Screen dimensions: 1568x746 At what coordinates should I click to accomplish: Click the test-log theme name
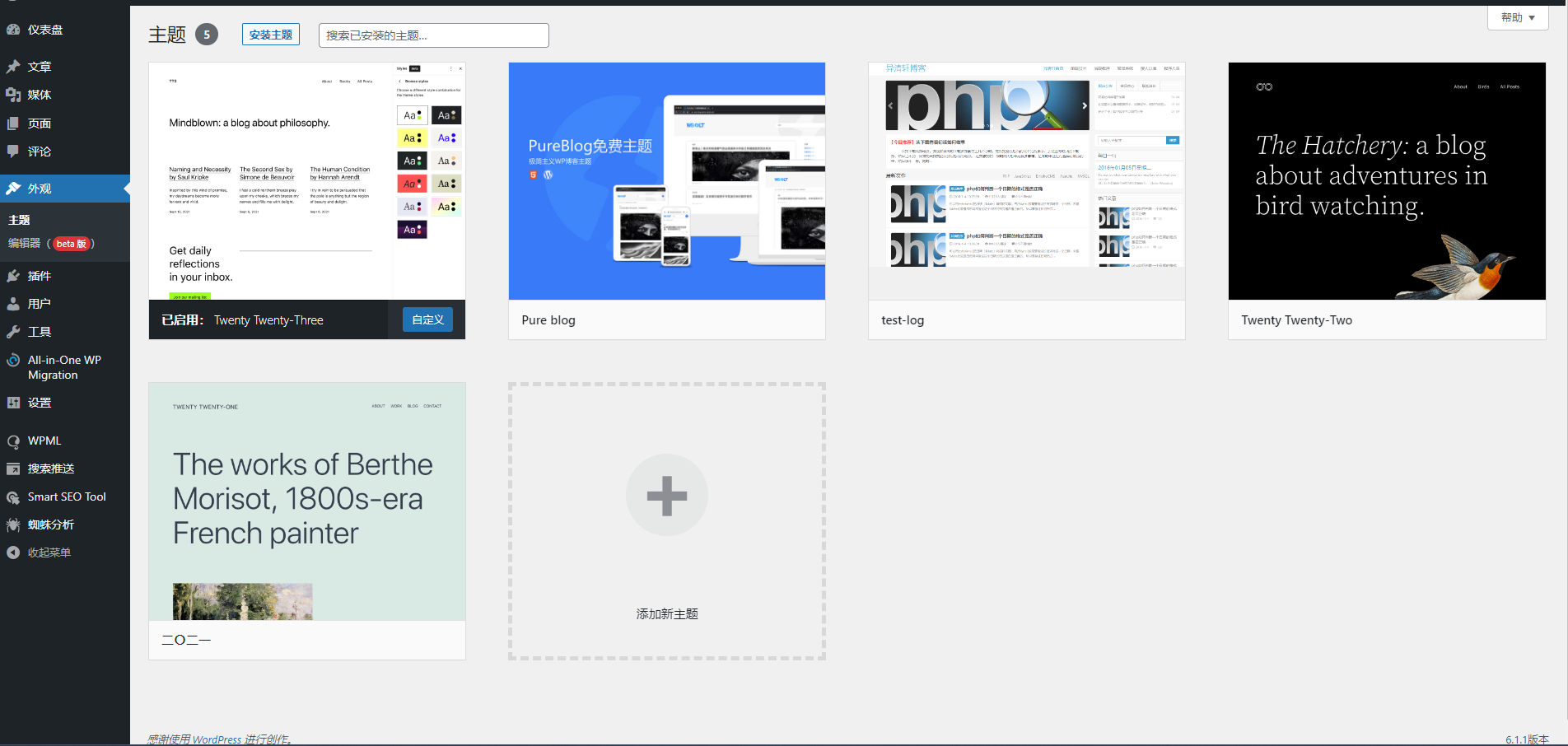point(903,320)
